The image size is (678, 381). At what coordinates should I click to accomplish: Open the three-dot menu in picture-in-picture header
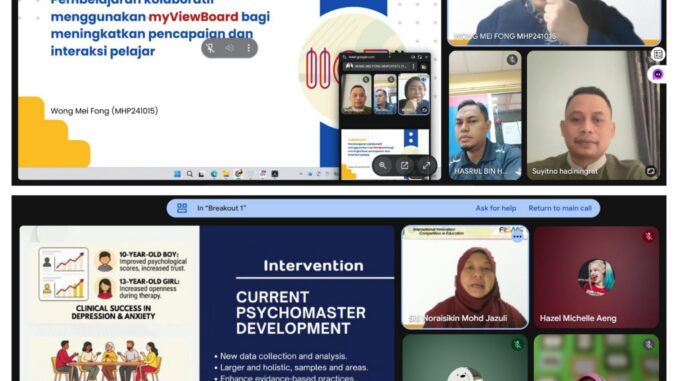pyautogui.click(x=414, y=67)
